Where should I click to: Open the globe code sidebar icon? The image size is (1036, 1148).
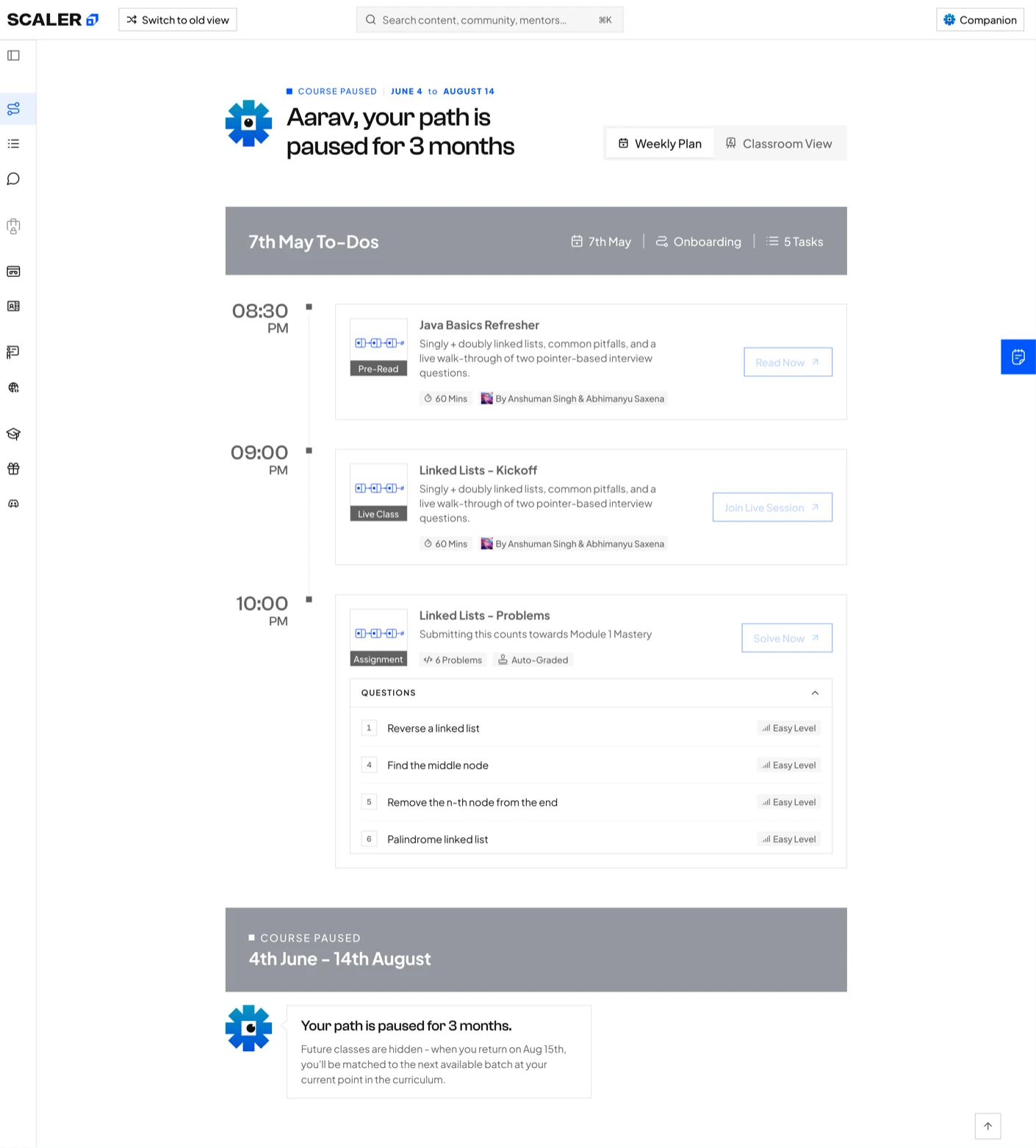click(x=13, y=387)
